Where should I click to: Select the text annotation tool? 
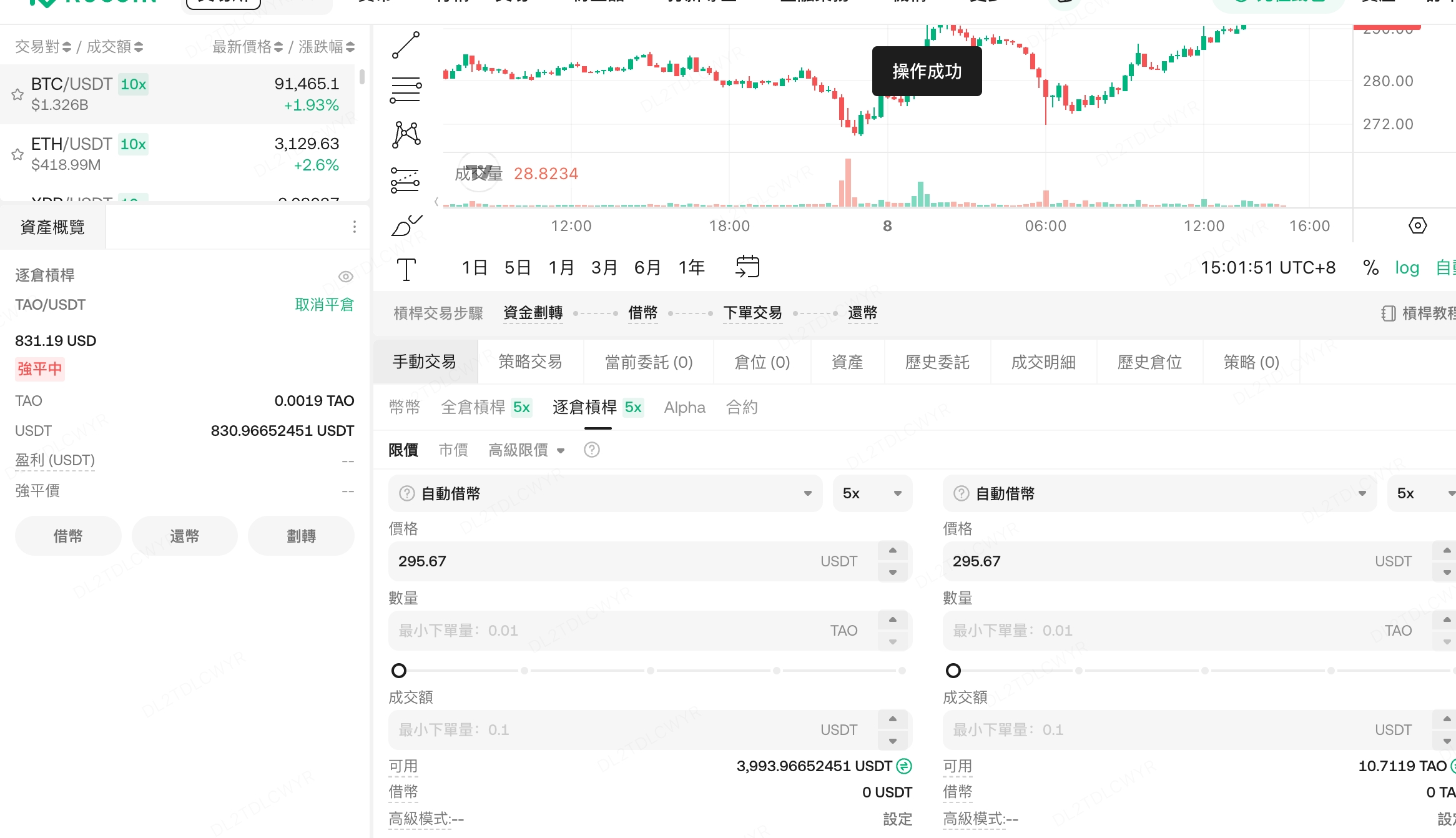406,270
